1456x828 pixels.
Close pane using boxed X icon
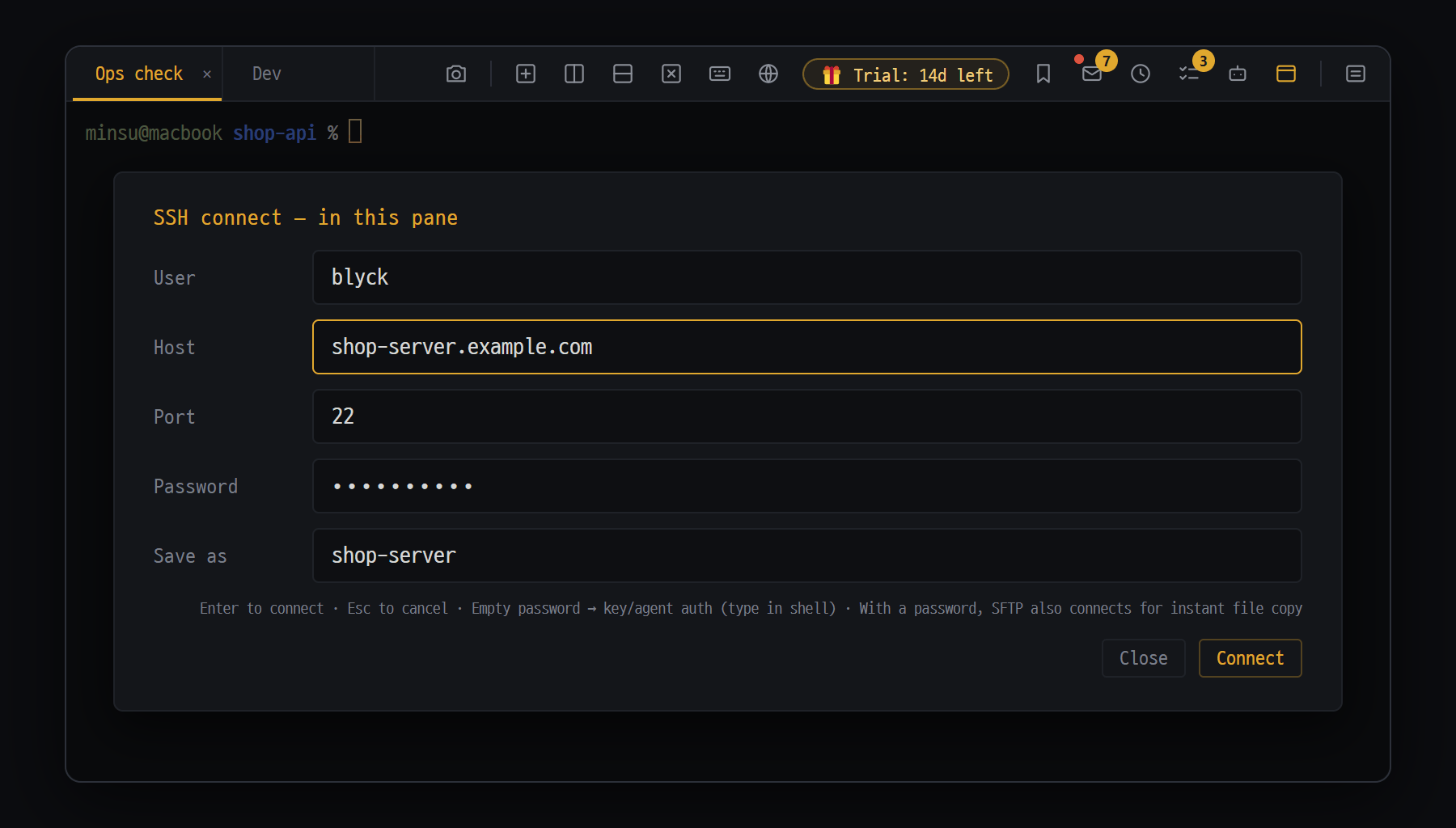[671, 74]
